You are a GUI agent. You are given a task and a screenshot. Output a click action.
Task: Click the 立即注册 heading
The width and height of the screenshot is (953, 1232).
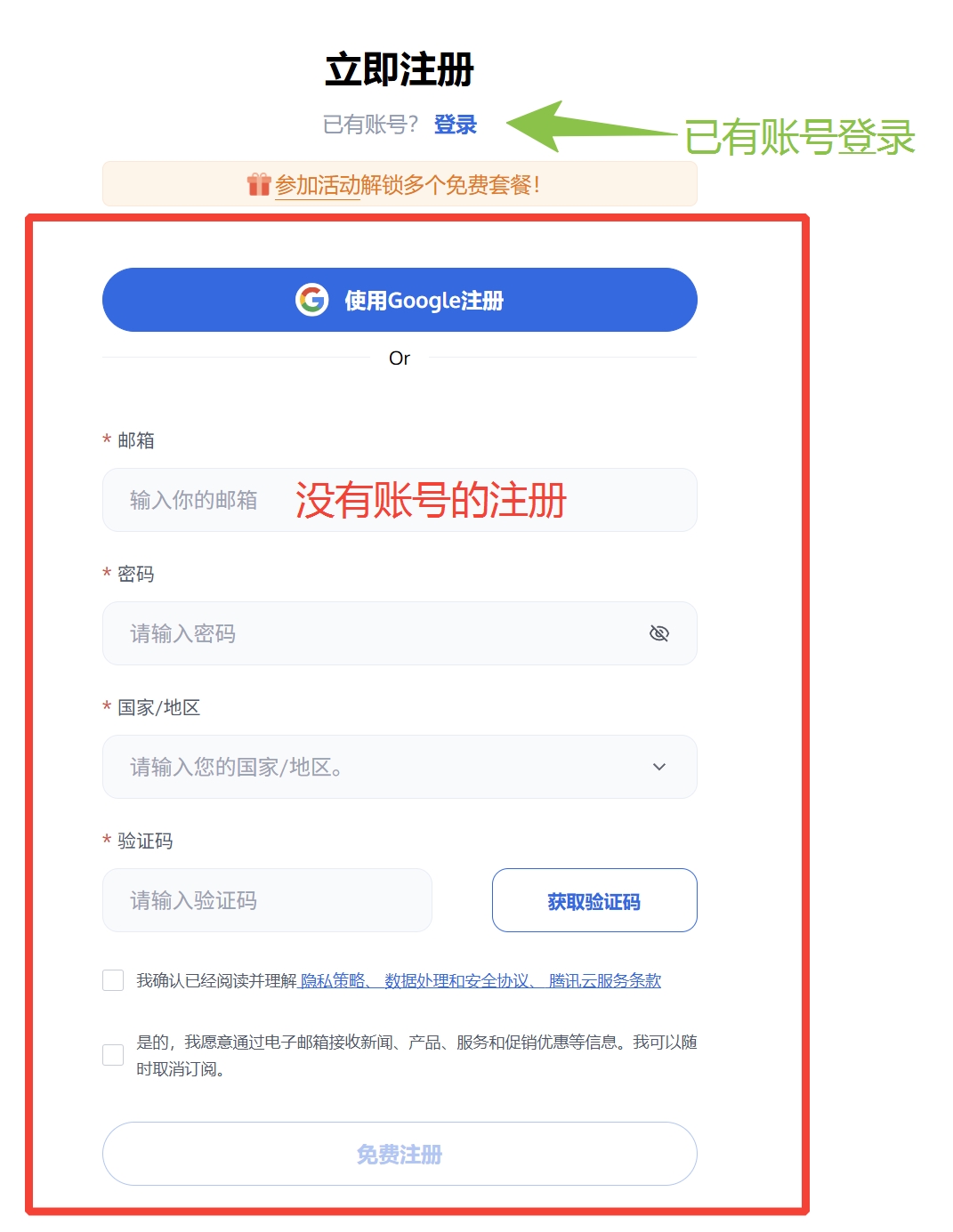point(400,69)
